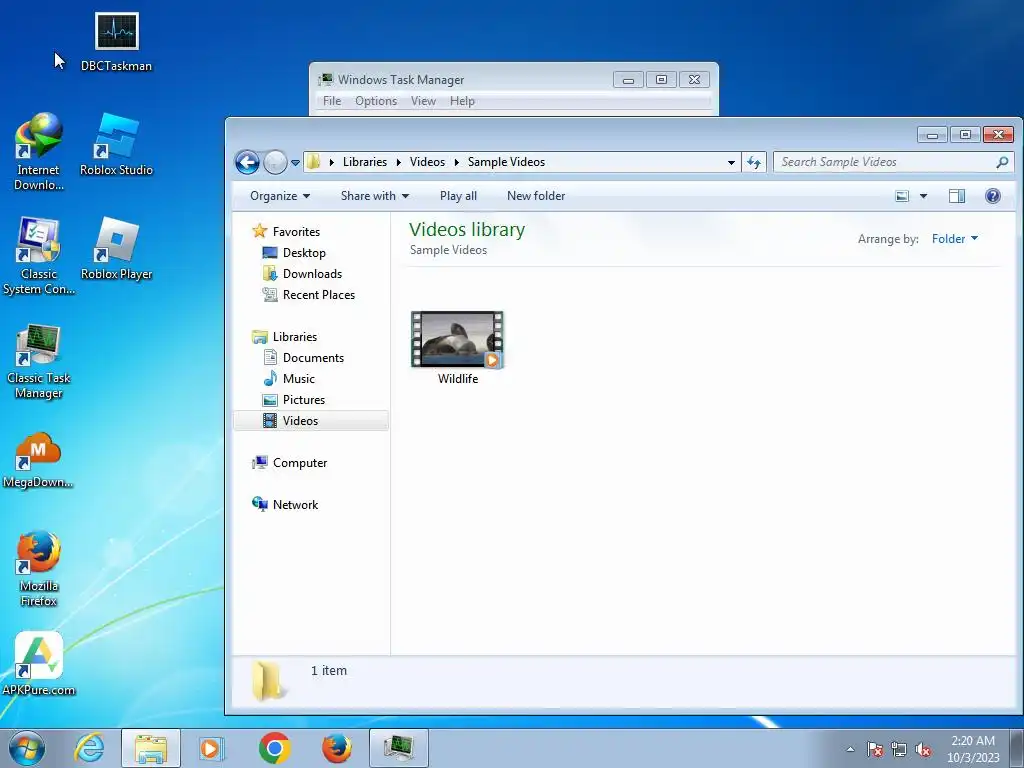Click the Libraries breadcrumb segment
1024x768 pixels.
pyautogui.click(x=364, y=162)
